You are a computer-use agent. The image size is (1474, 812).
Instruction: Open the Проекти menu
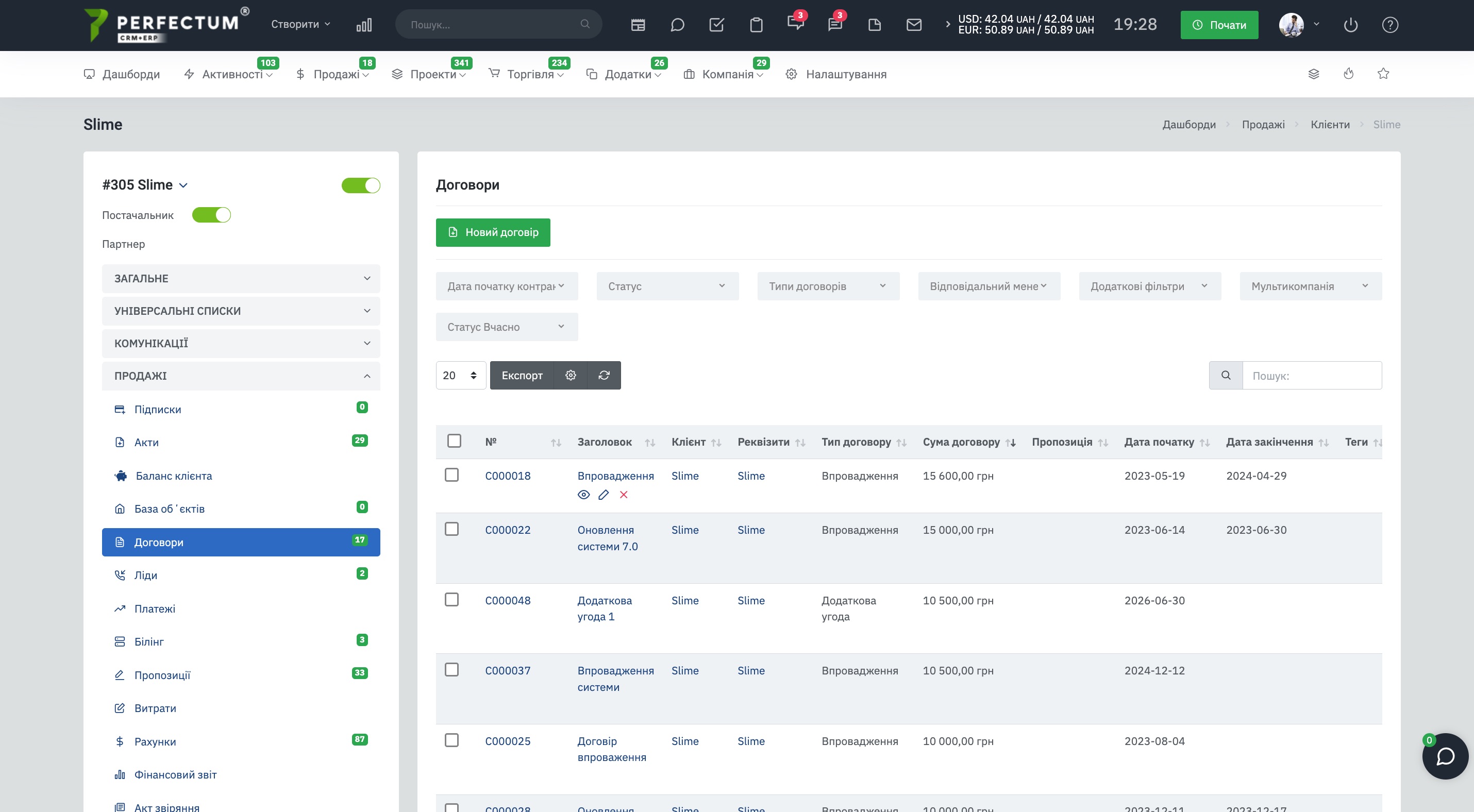coord(429,74)
